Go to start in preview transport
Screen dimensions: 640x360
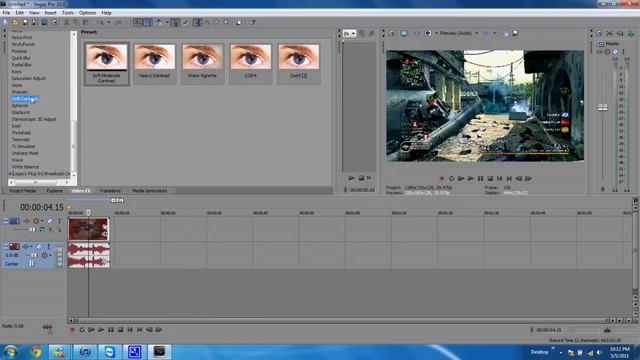[500, 178]
